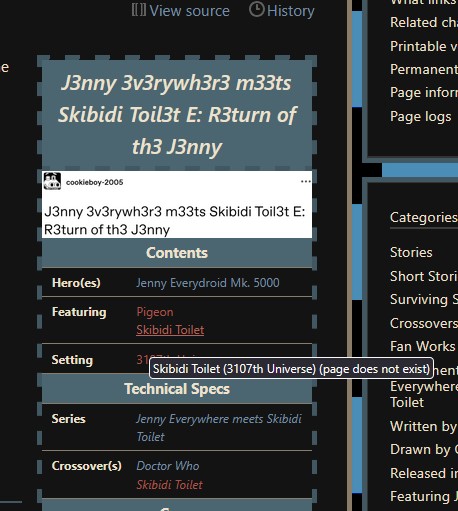The height and width of the screenshot is (511, 458).
Task: Follow the red Pigeon link
Action: (155, 312)
